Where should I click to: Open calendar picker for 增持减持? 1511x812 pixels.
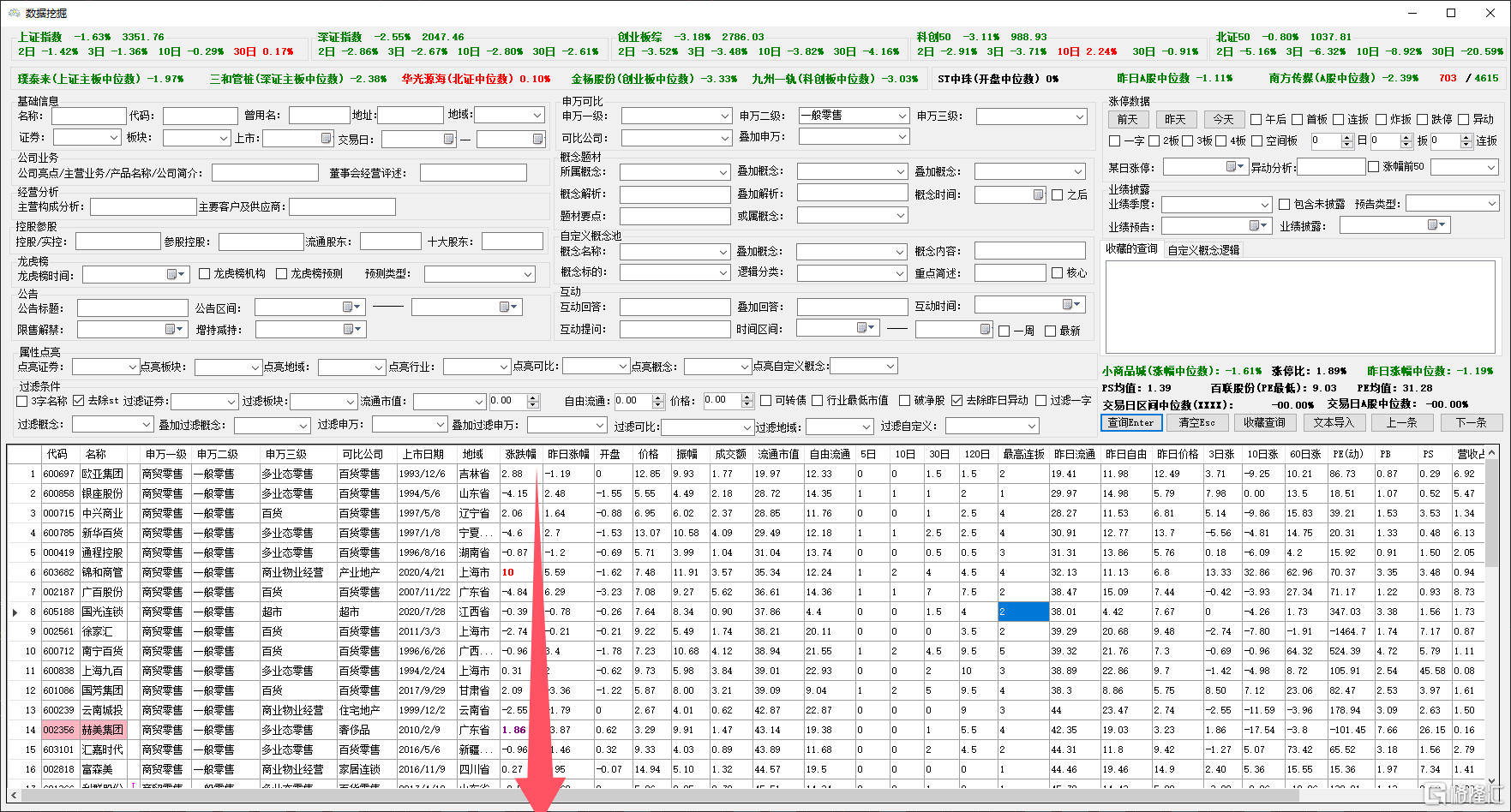coord(352,329)
